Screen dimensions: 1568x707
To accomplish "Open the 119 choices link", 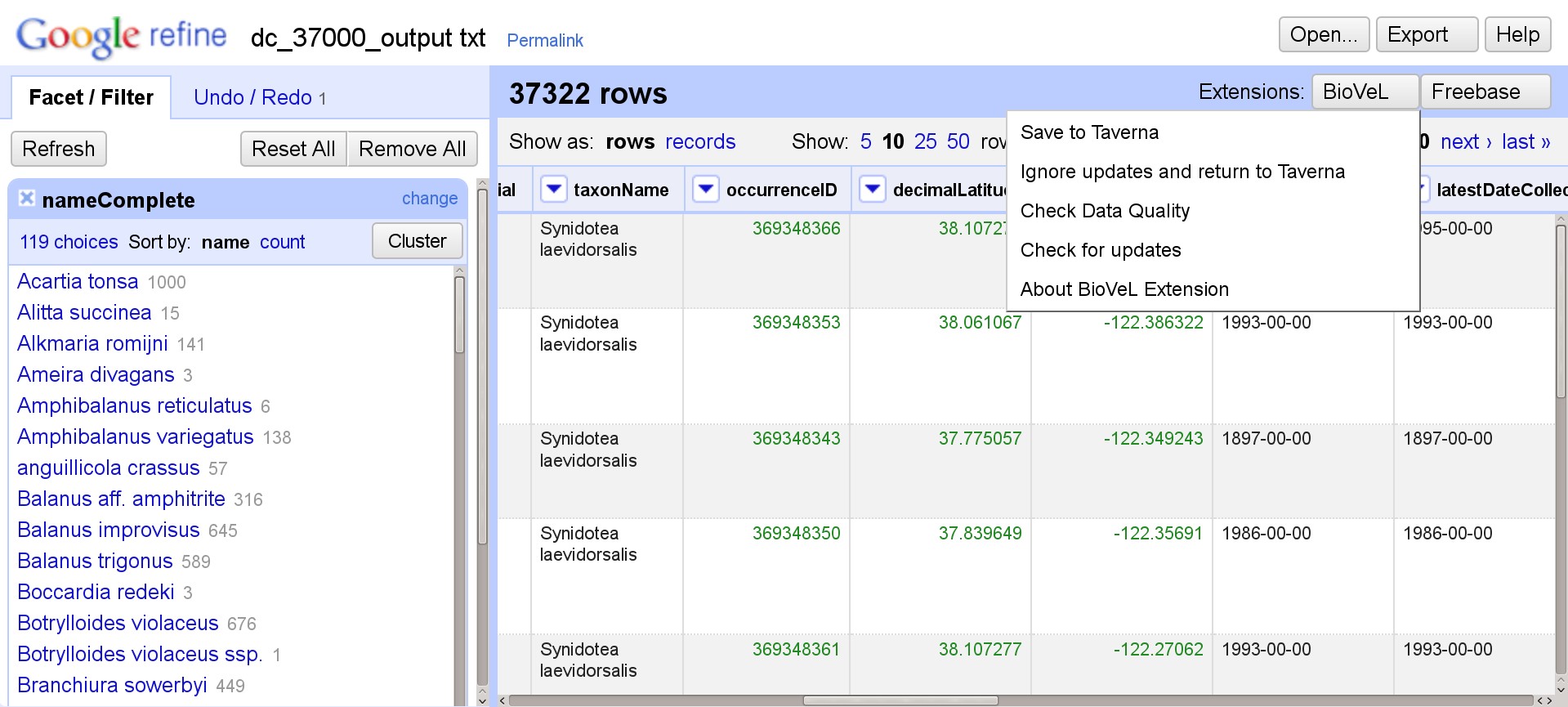I will [x=69, y=242].
